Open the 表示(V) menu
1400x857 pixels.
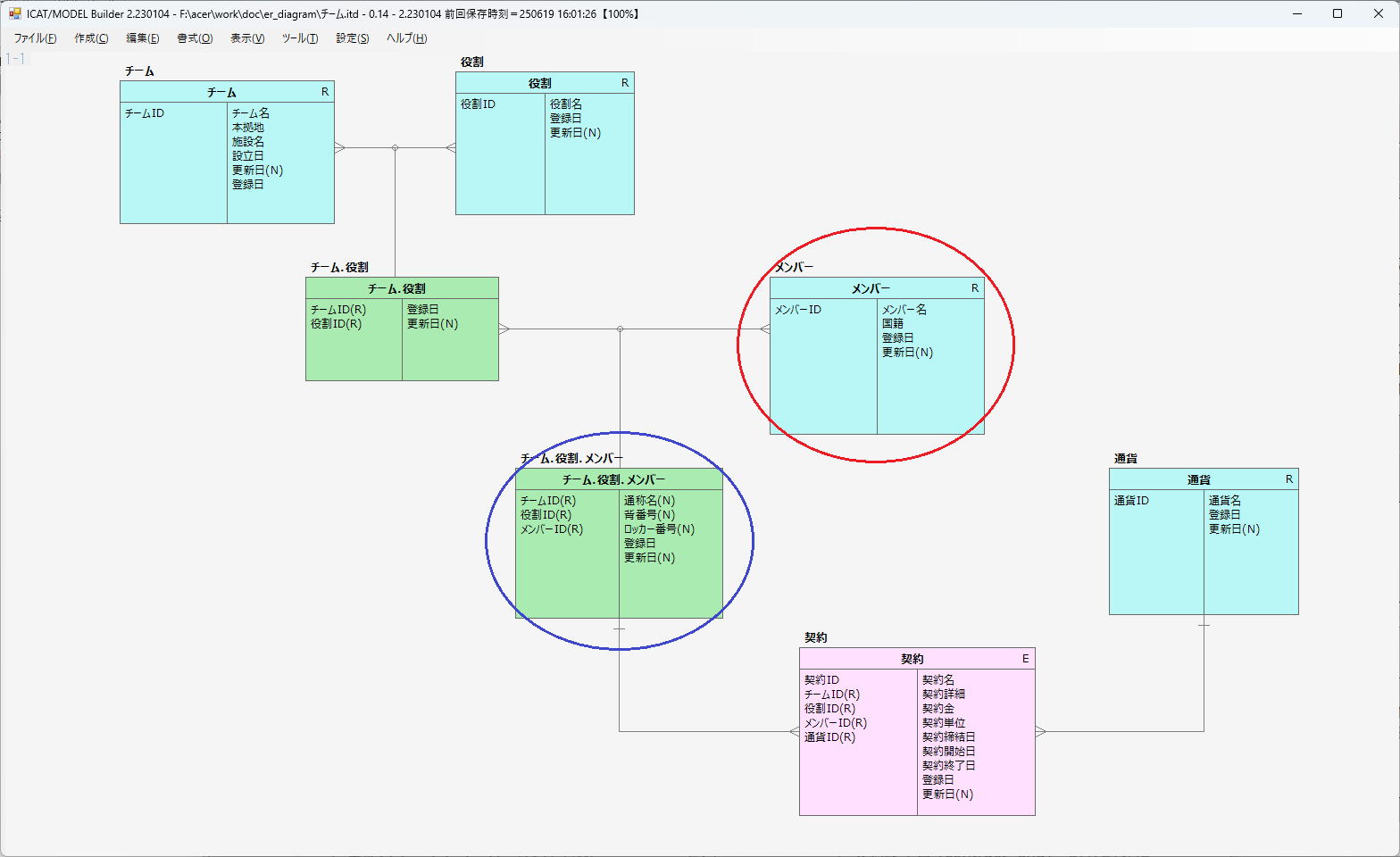click(x=247, y=38)
